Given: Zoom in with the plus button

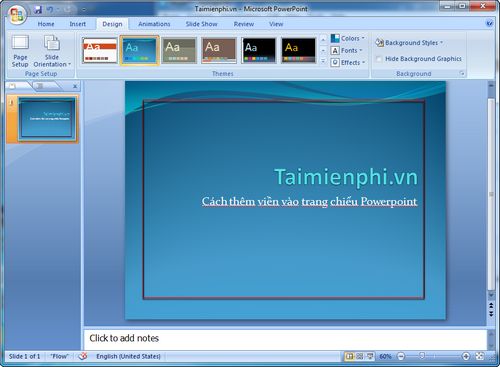Looking at the screenshot, I should (466, 356).
